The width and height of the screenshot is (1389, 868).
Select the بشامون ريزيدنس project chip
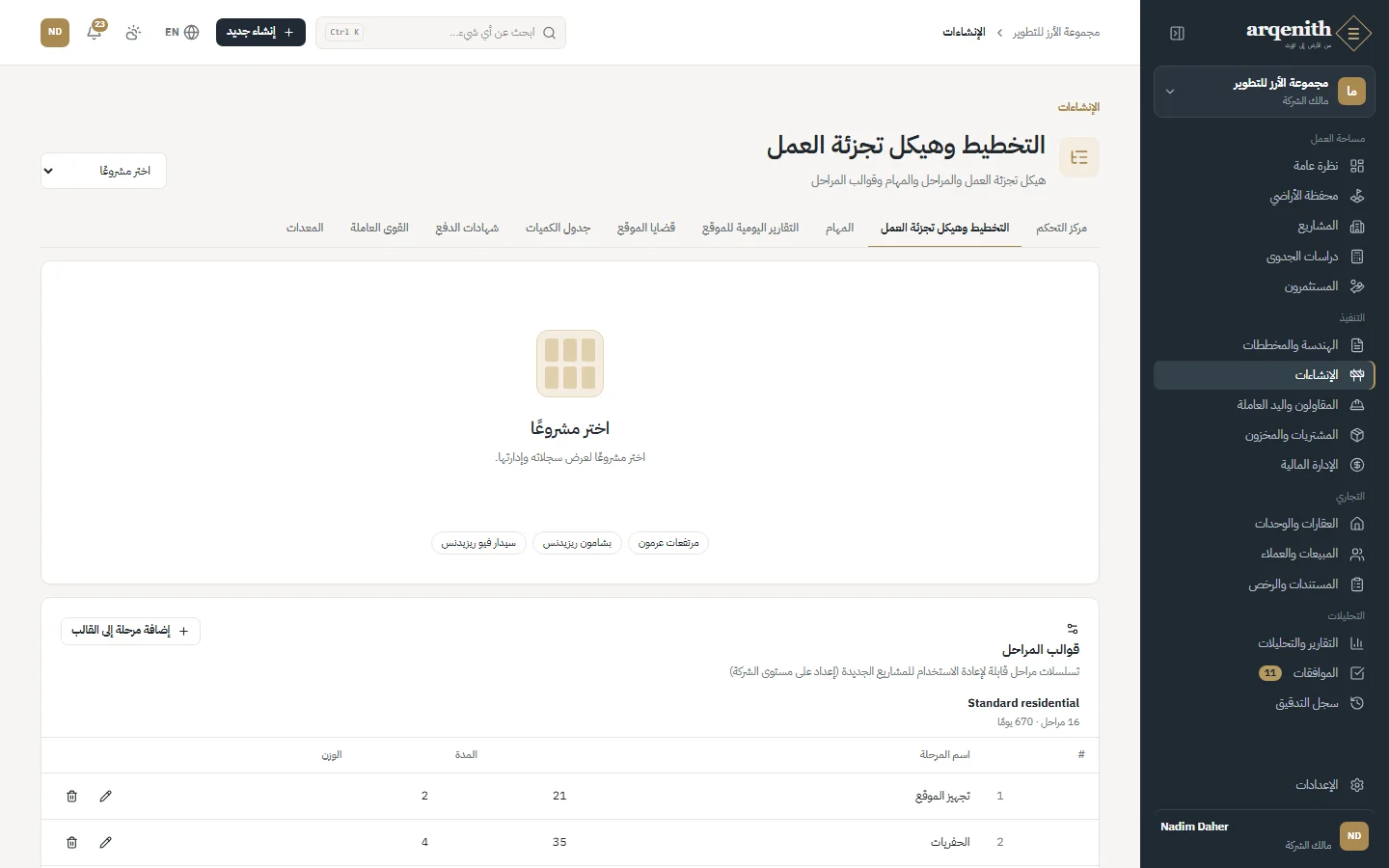pyautogui.click(x=577, y=543)
